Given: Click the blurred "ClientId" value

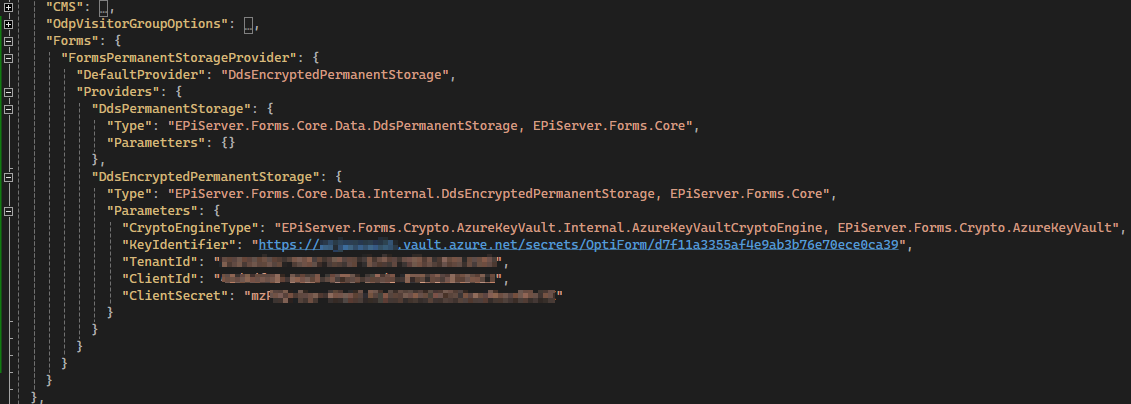Looking at the screenshot, I should click(358, 279).
